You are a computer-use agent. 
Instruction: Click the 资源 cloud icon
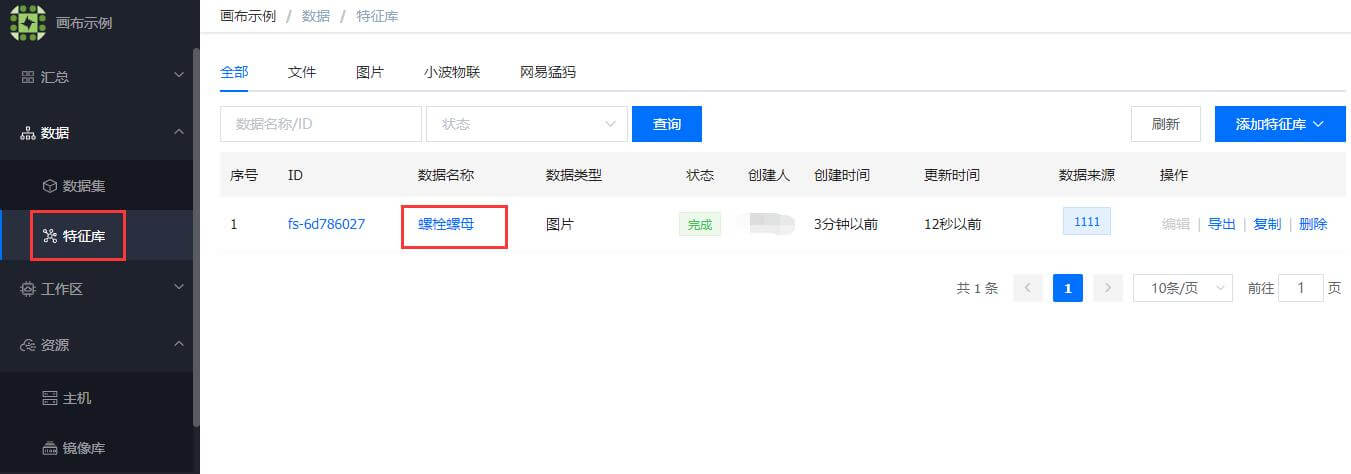pyautogui.click(x=27, y=345)
